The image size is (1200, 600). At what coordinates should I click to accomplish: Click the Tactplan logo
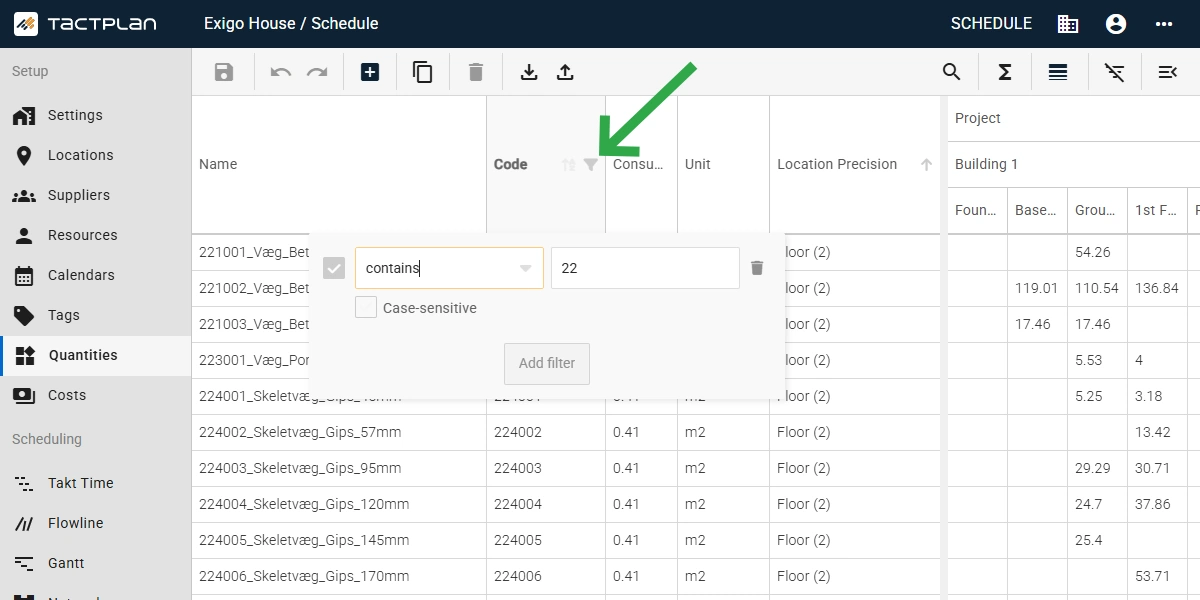[x=85, y=23]
